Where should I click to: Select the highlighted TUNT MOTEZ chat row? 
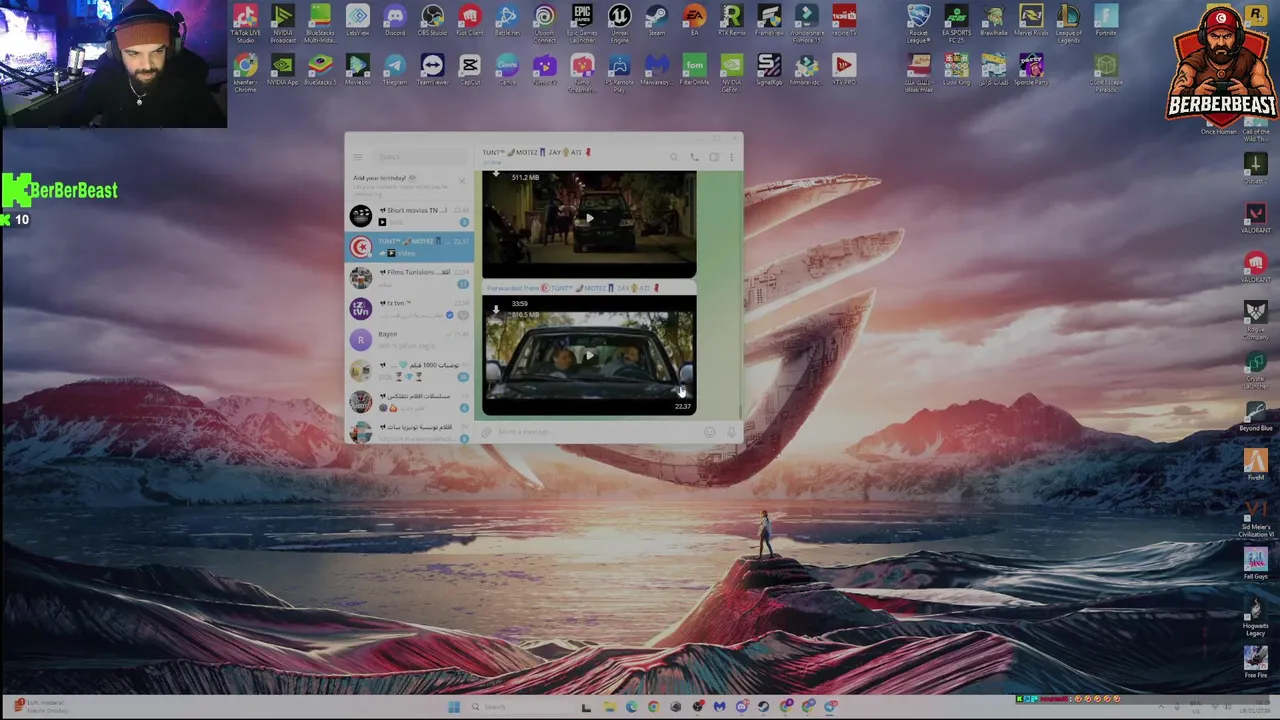(x=409, y=246)
